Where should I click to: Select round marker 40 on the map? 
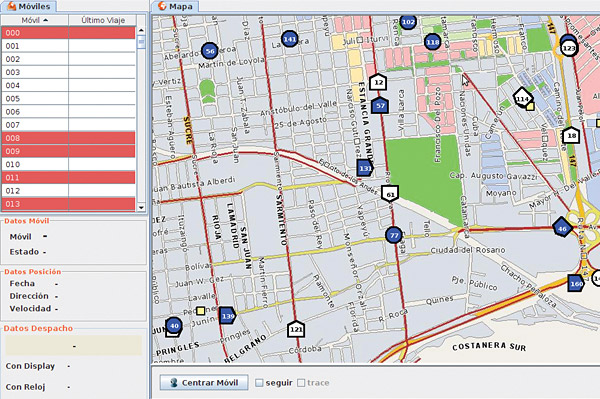[x=174, y=326]
